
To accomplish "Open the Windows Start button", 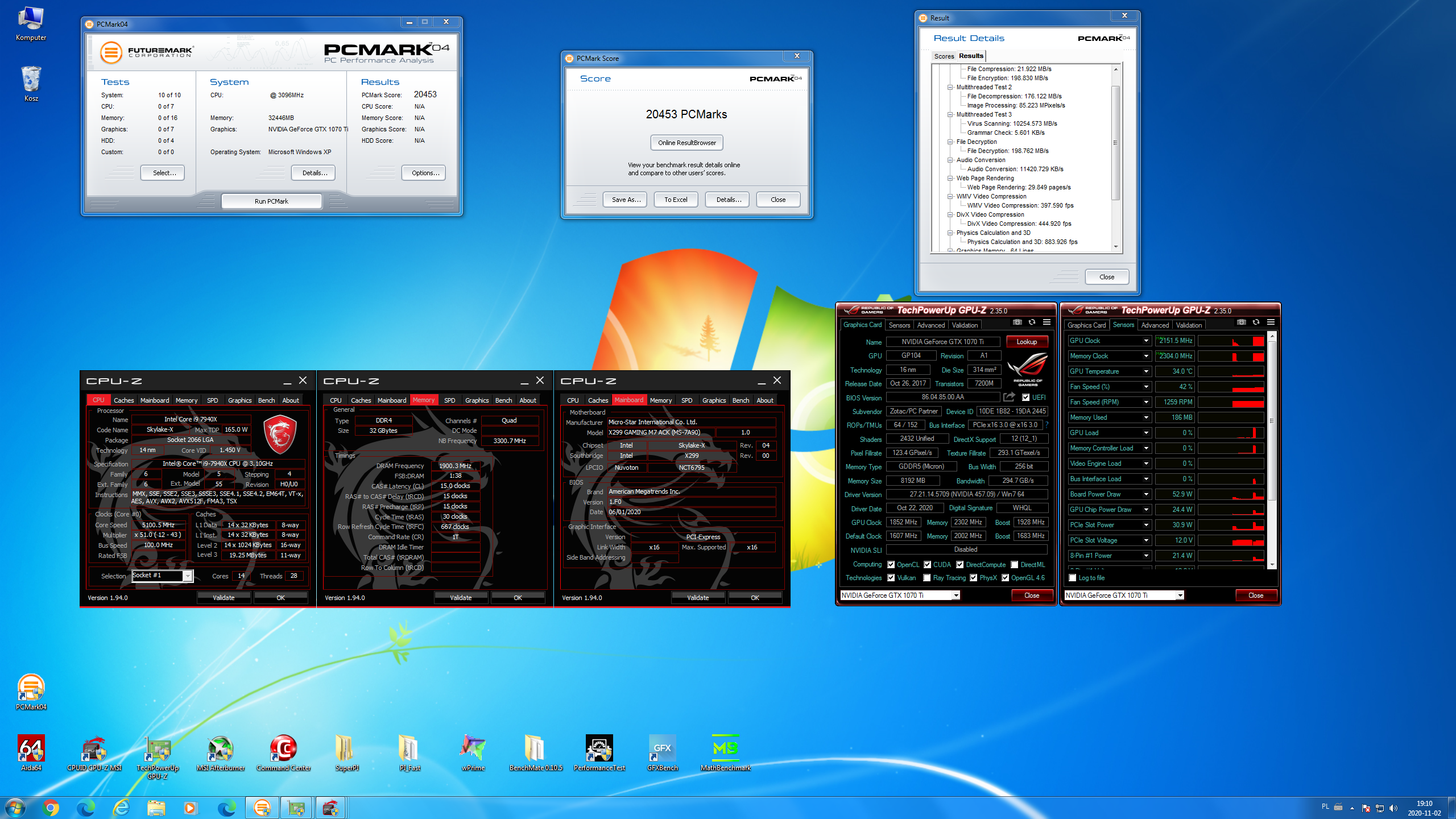I will (15, 808).
